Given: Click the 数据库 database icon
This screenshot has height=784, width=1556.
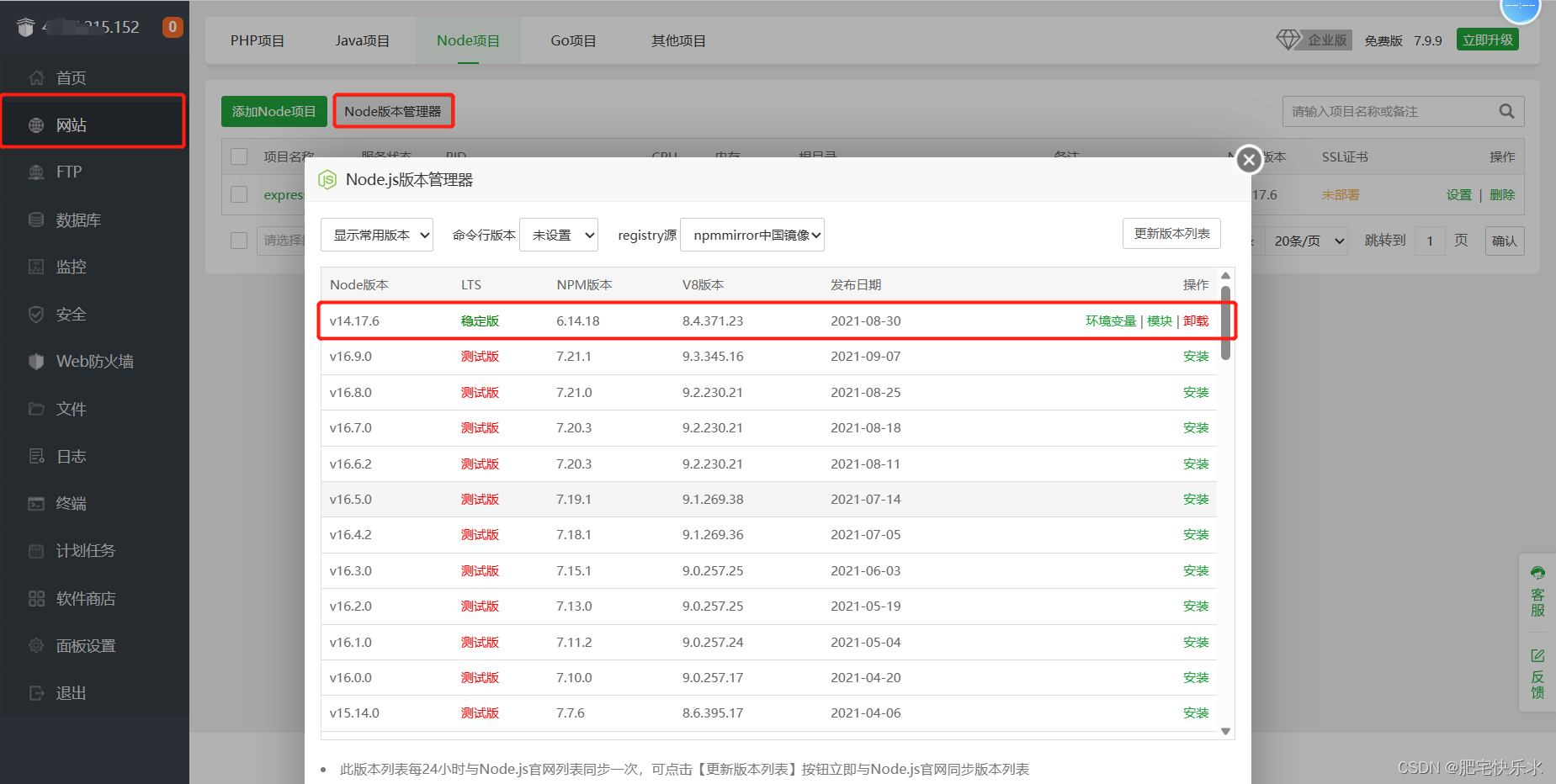Looking at the screenshot, I should click(x=36, y=220).
